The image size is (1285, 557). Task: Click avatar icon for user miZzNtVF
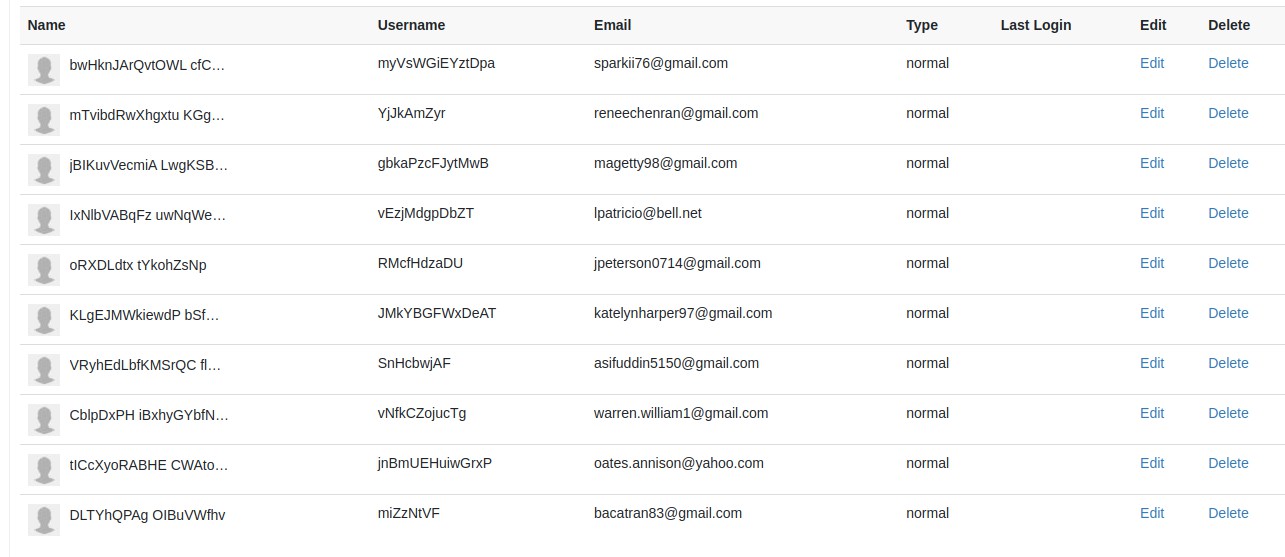[x=44, y=519]
